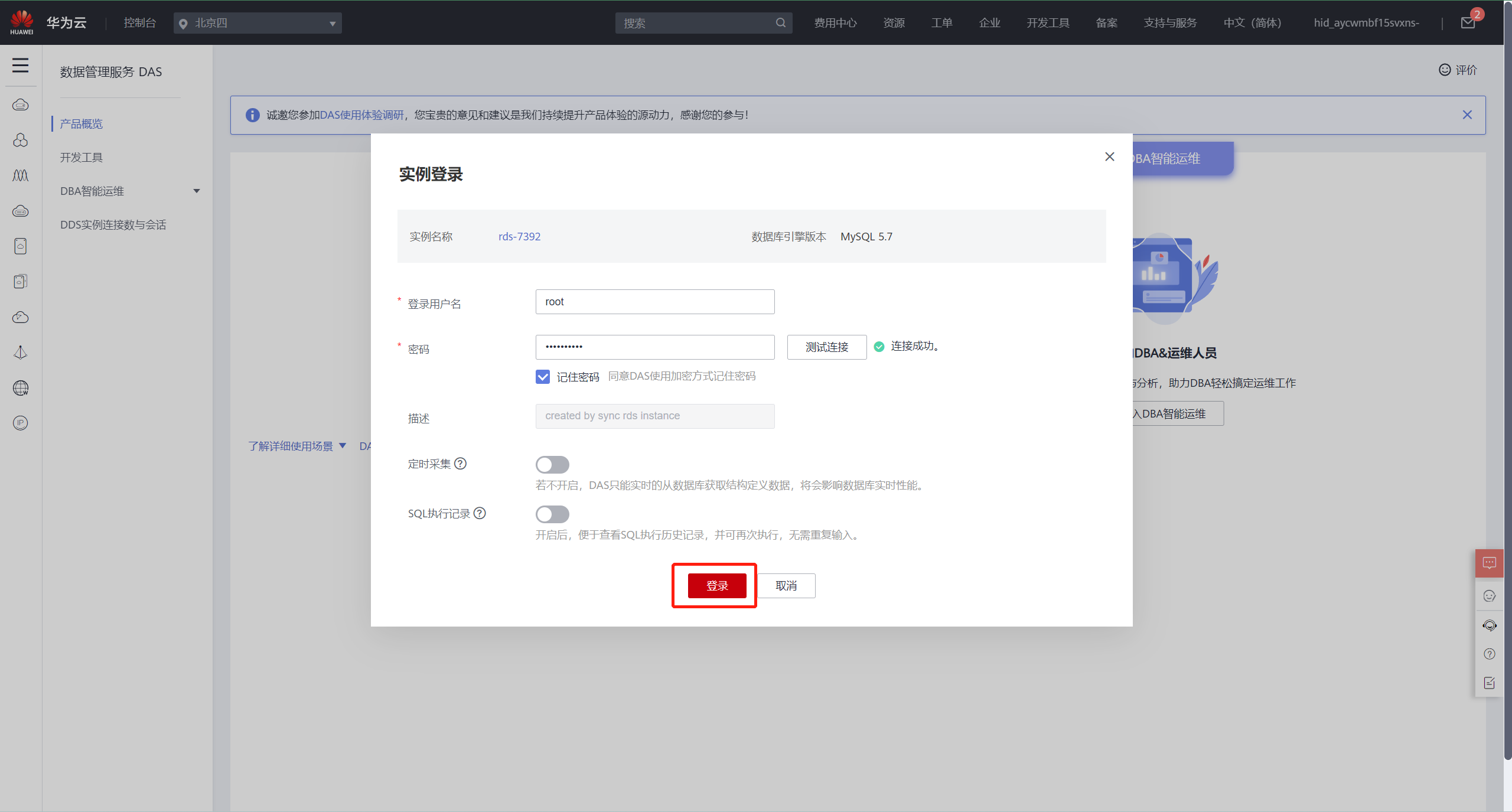This screenshot has width=1512, height=812.
Task: Turn on the SQL执行记录 toggle
Action: tap(552, 514)
